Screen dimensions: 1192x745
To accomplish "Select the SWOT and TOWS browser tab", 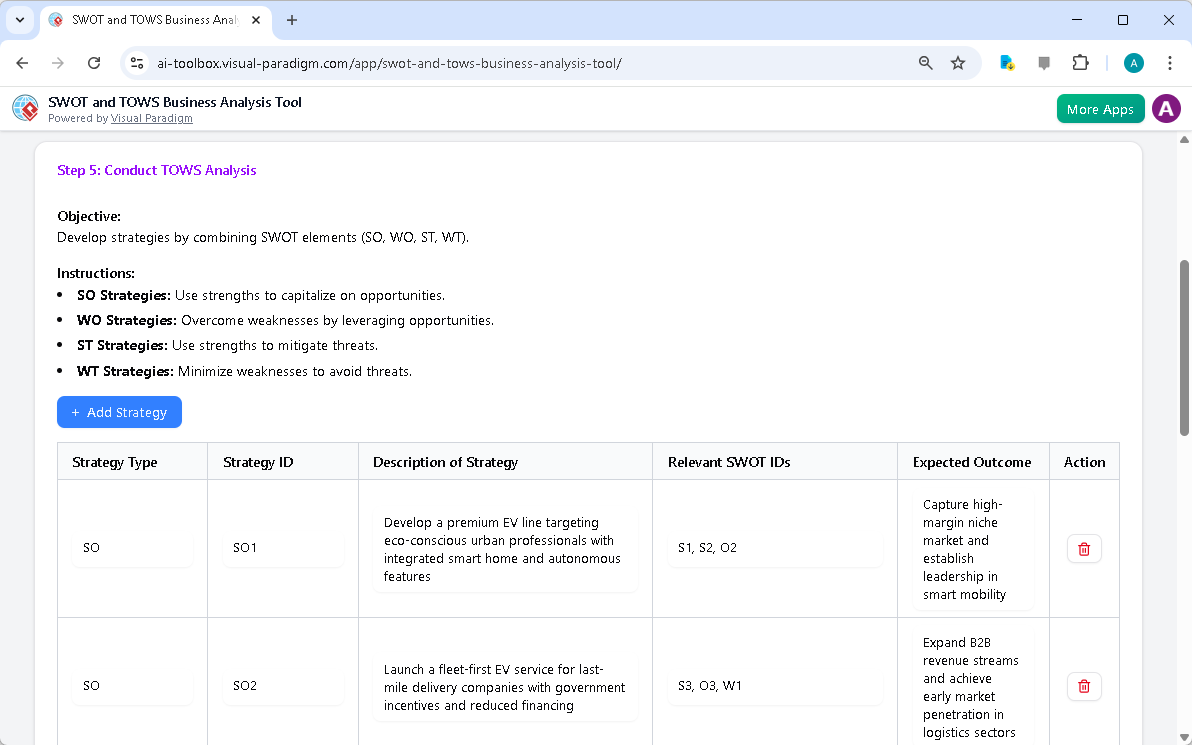I will [150, 20].
